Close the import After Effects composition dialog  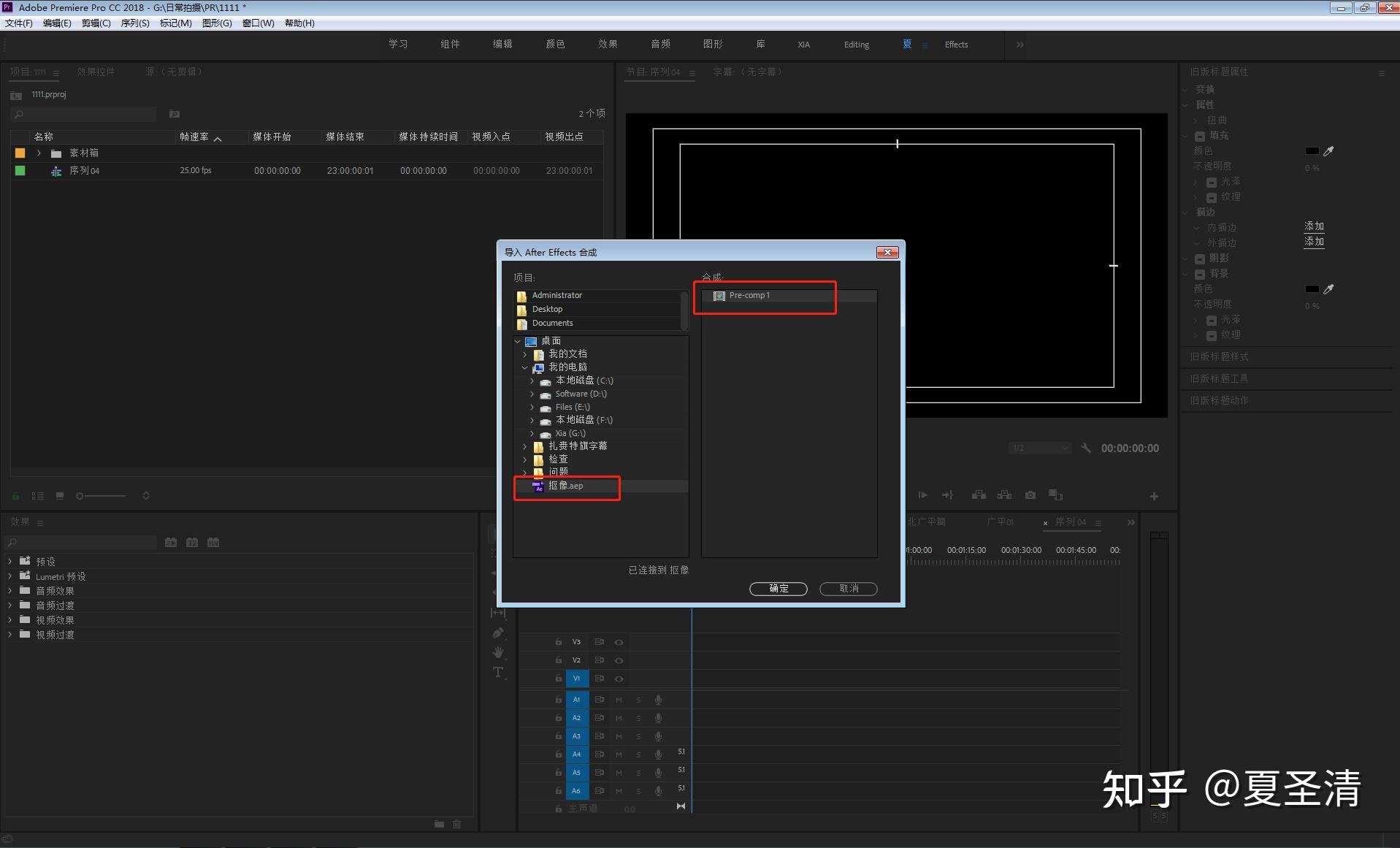[x=887, y=252]
